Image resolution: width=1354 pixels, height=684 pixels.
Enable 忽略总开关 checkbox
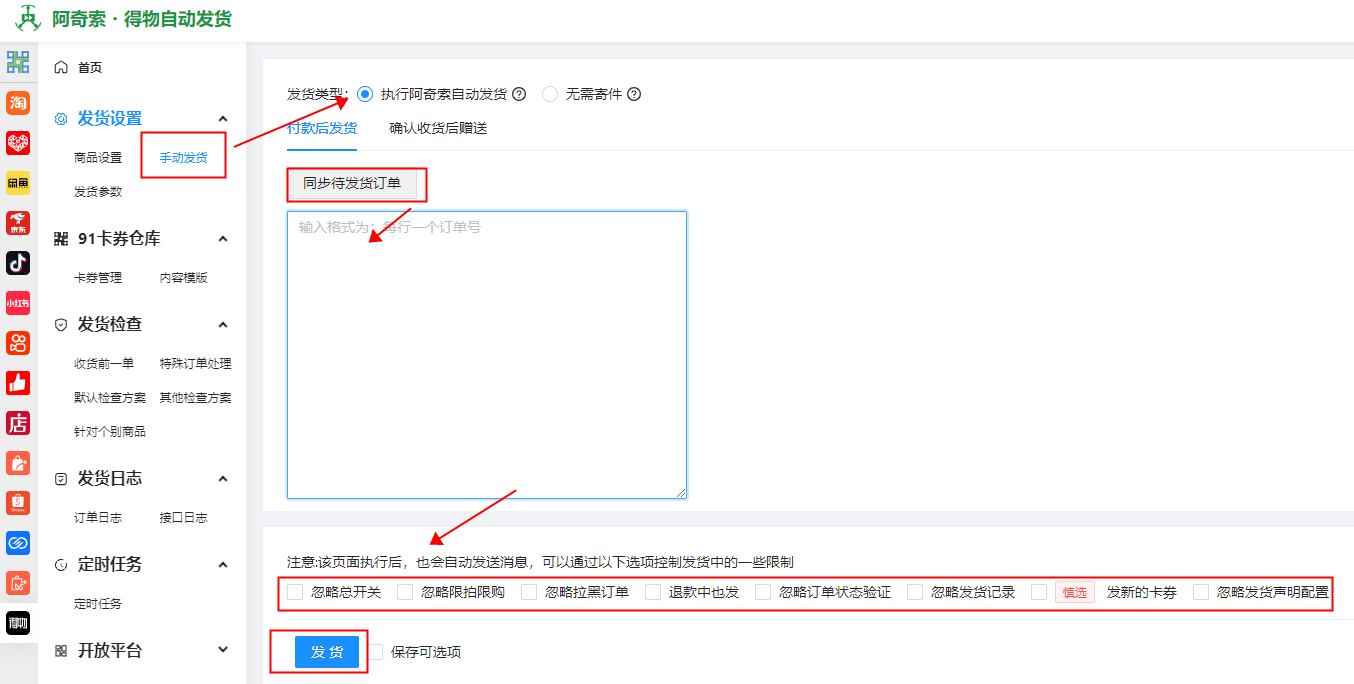click(x=295, y=592)
